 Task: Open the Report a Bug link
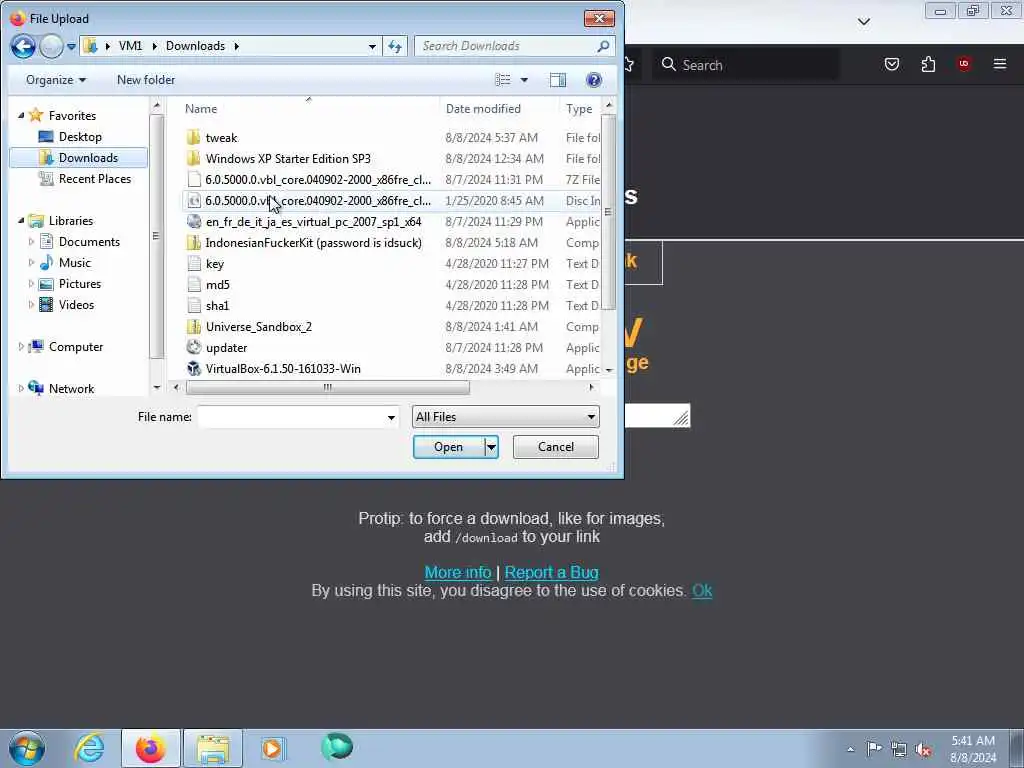point(552,573)
